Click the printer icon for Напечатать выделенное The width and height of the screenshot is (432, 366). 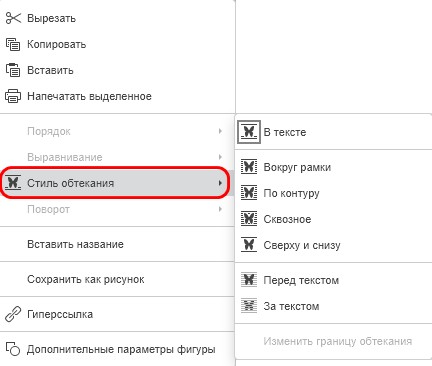(x=13, y=96)
